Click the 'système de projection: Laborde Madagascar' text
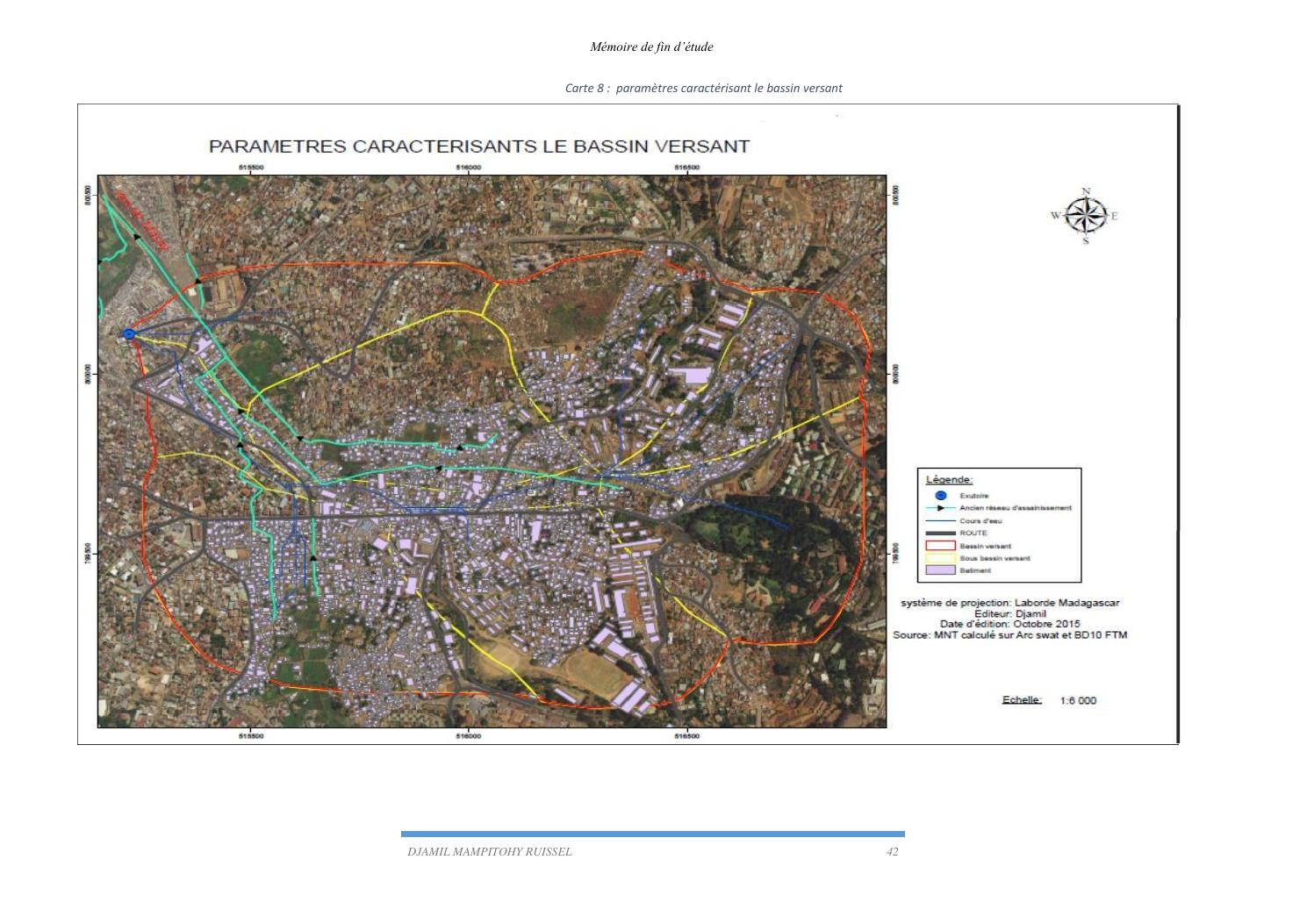The image size is (1307, 924). coord(1009,603)
